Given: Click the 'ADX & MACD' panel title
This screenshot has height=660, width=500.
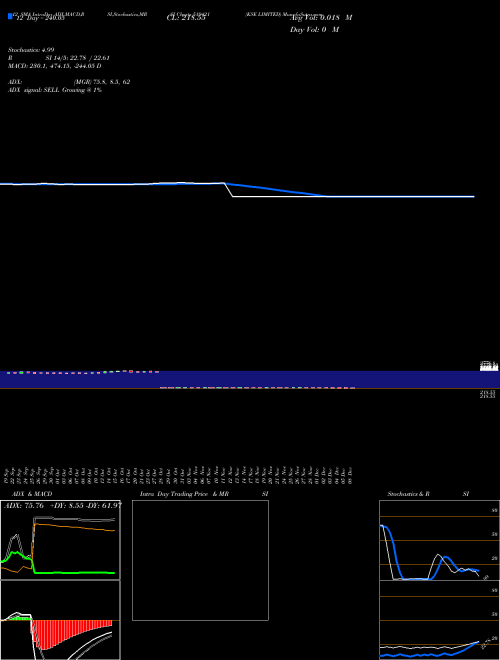Looking at the screenshot, I should 32,494.
